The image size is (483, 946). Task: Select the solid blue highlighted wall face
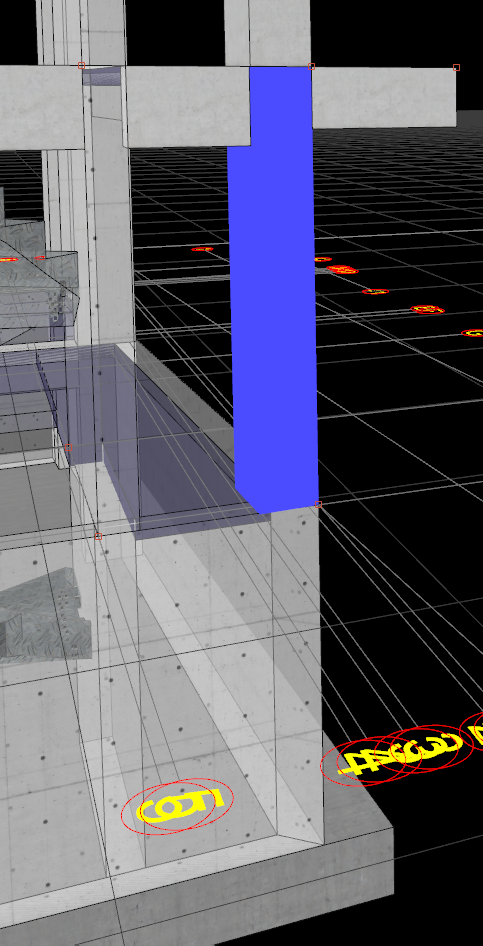click(274, 290)
